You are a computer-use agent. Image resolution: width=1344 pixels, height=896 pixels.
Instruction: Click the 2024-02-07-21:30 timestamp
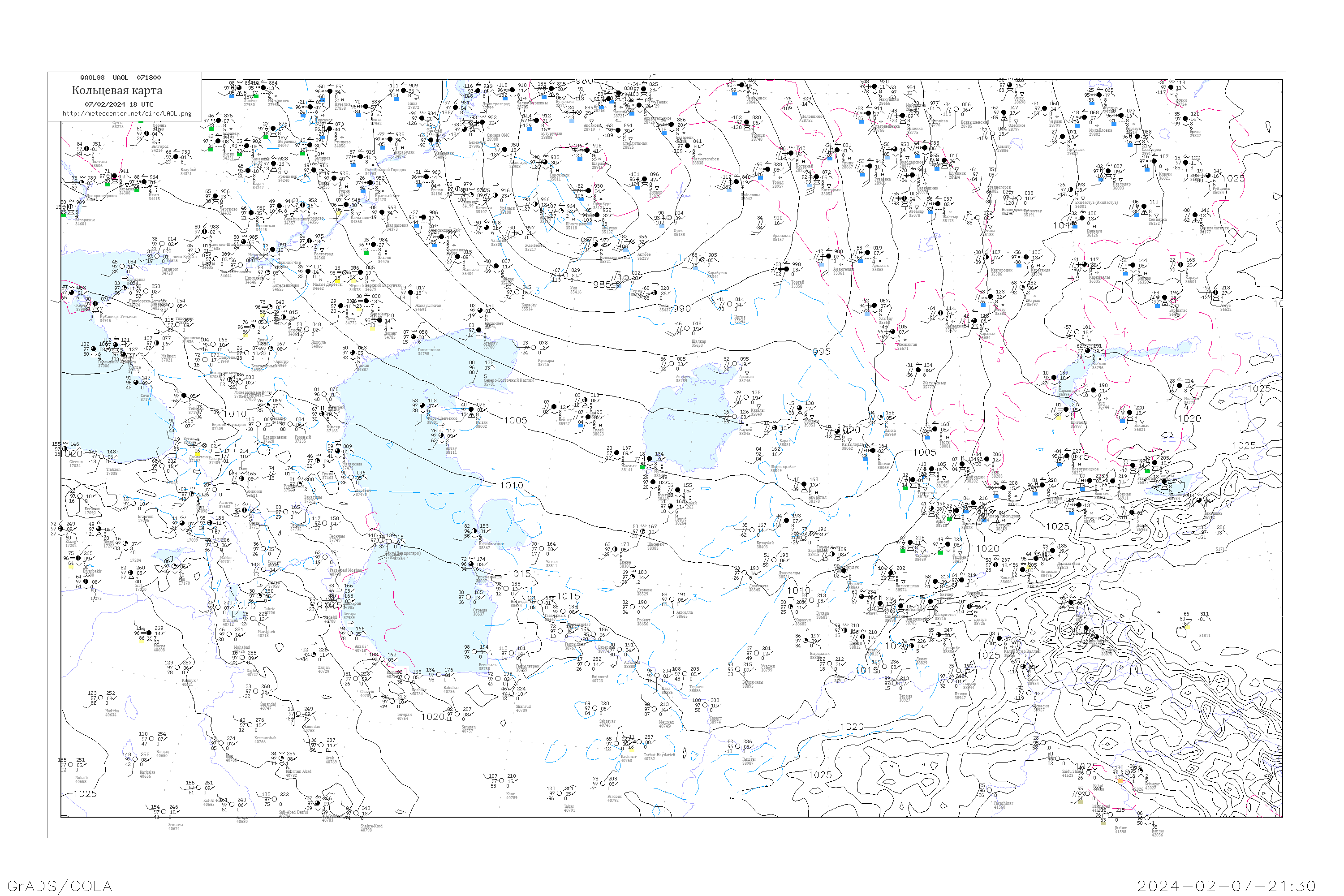[1226, 886]
